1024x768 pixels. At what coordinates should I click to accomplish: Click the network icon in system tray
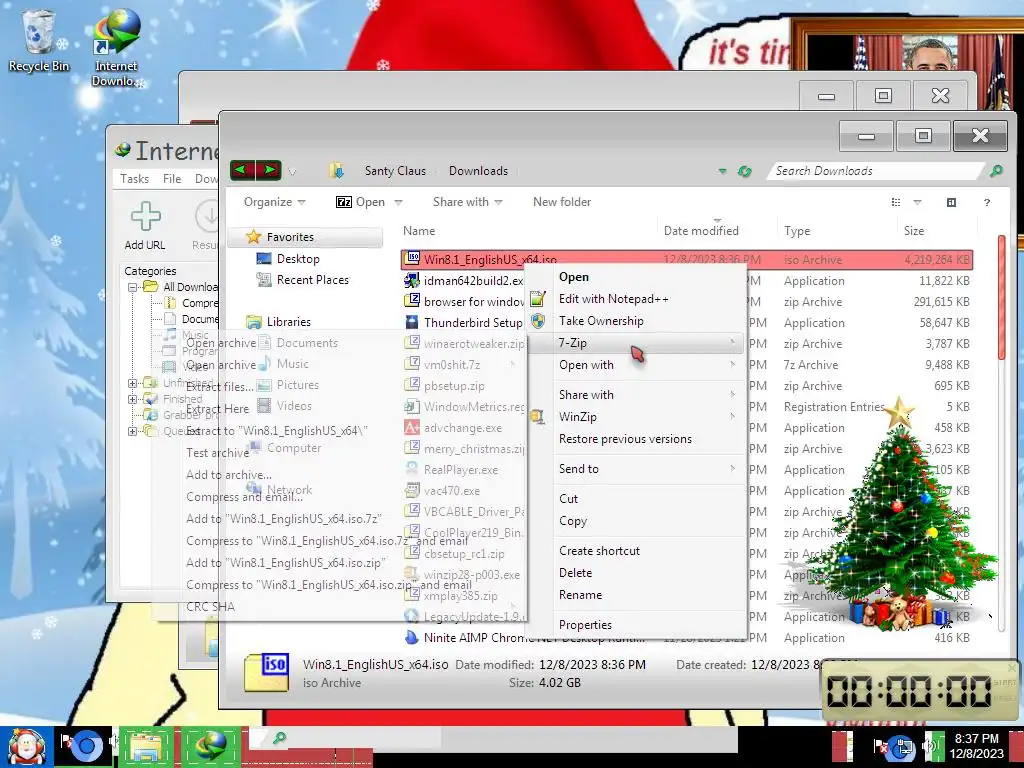click(904, 746)
